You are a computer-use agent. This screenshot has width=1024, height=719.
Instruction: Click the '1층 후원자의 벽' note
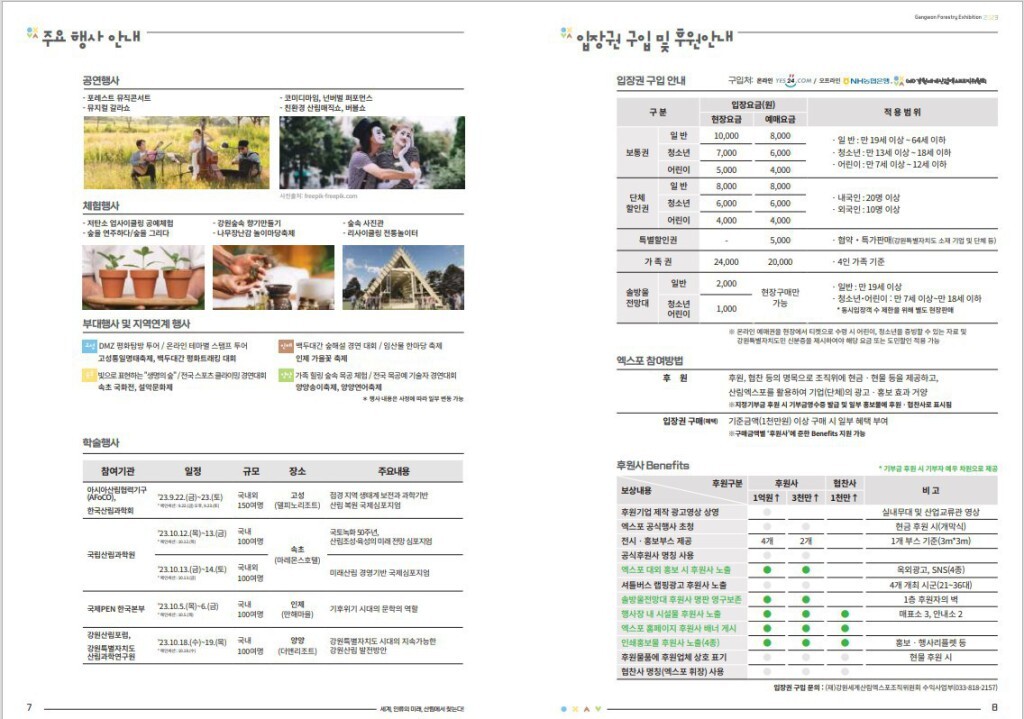click(931, 599)
